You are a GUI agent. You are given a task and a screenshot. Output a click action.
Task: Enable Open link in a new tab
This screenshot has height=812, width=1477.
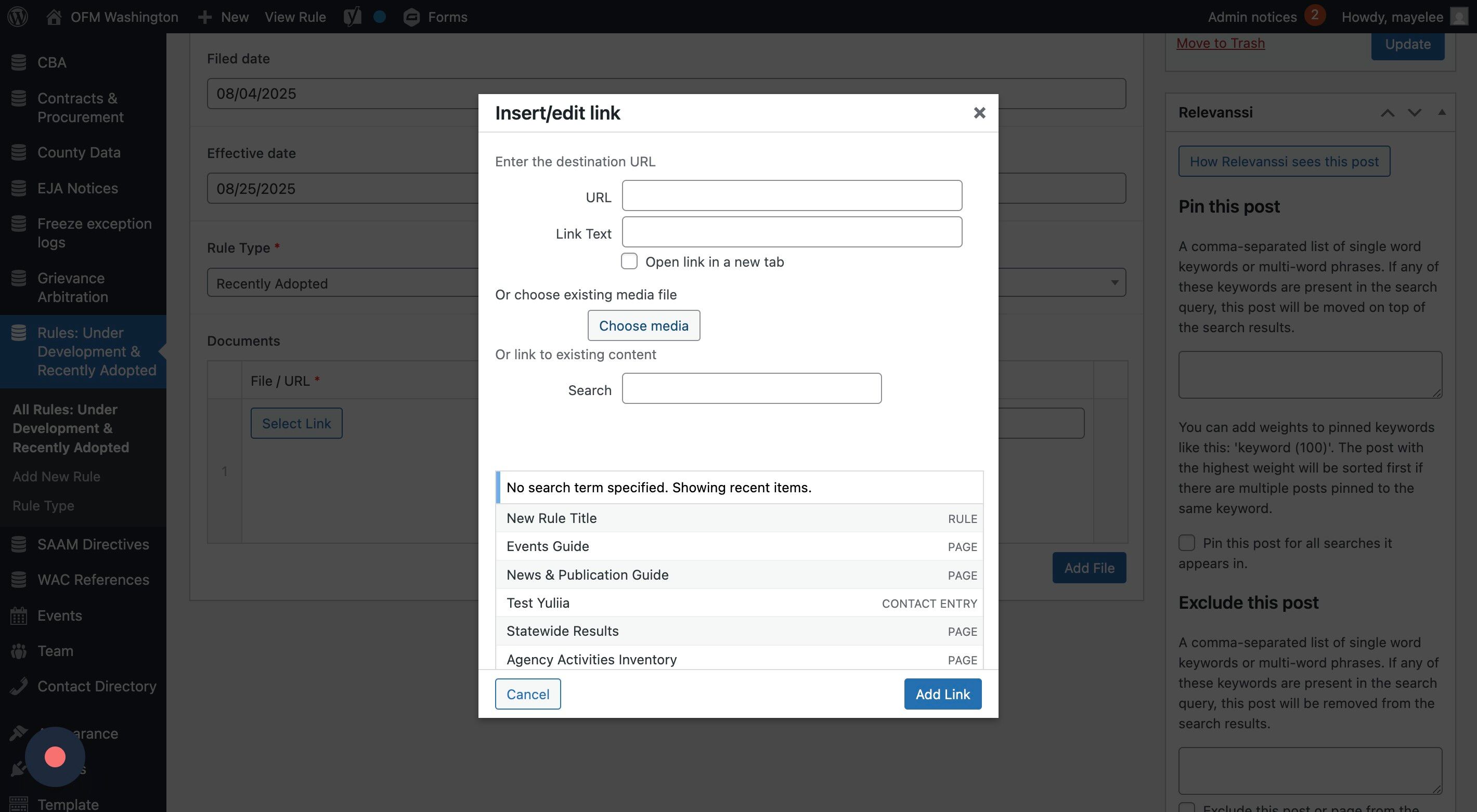coord(629,261)
